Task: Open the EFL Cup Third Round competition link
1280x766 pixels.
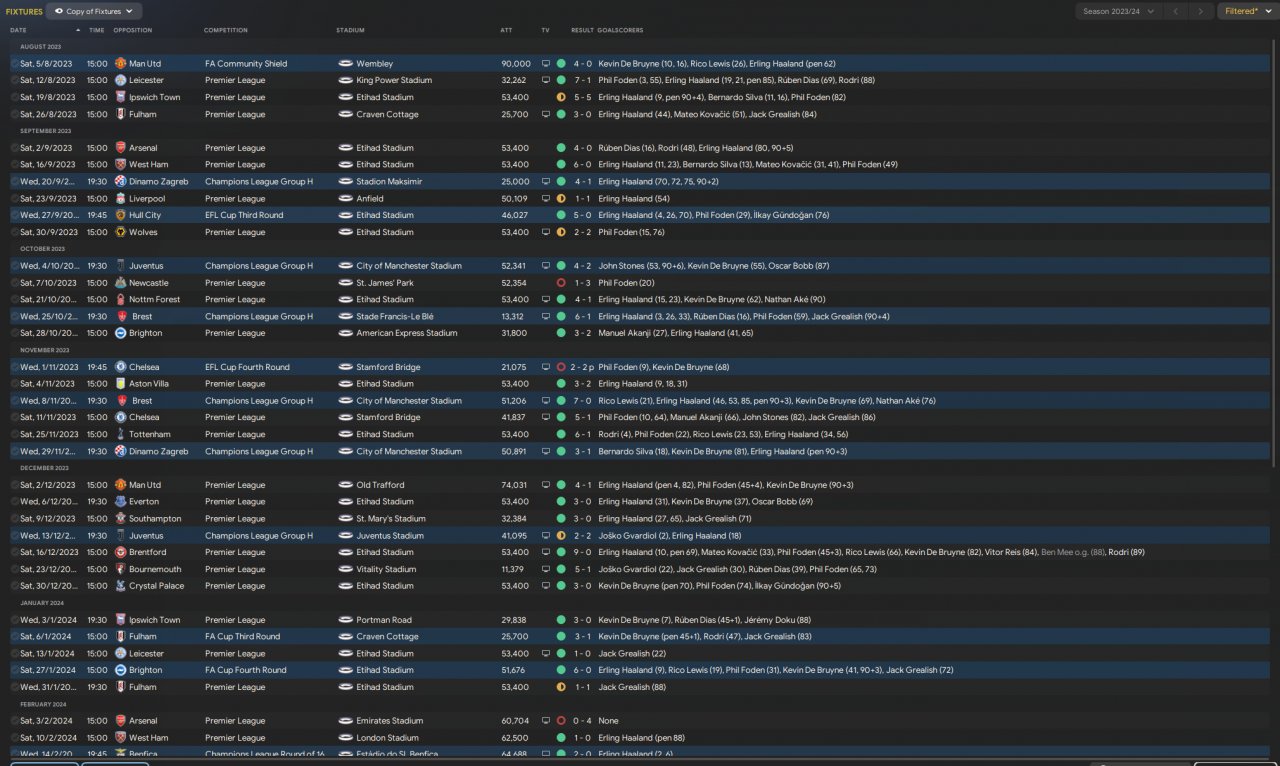Action: point(244,215)
